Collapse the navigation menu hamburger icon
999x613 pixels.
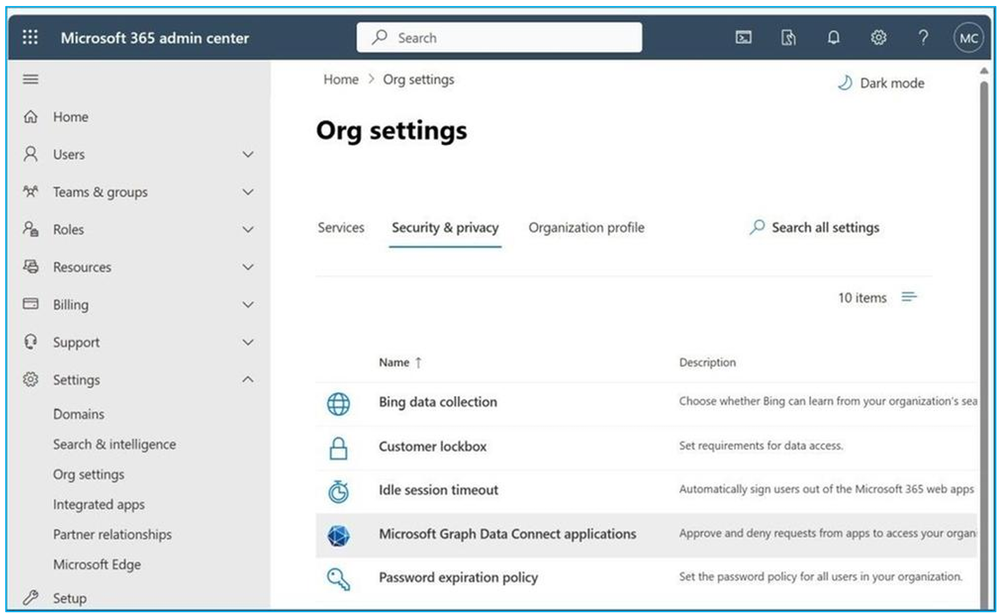[31, 79]
